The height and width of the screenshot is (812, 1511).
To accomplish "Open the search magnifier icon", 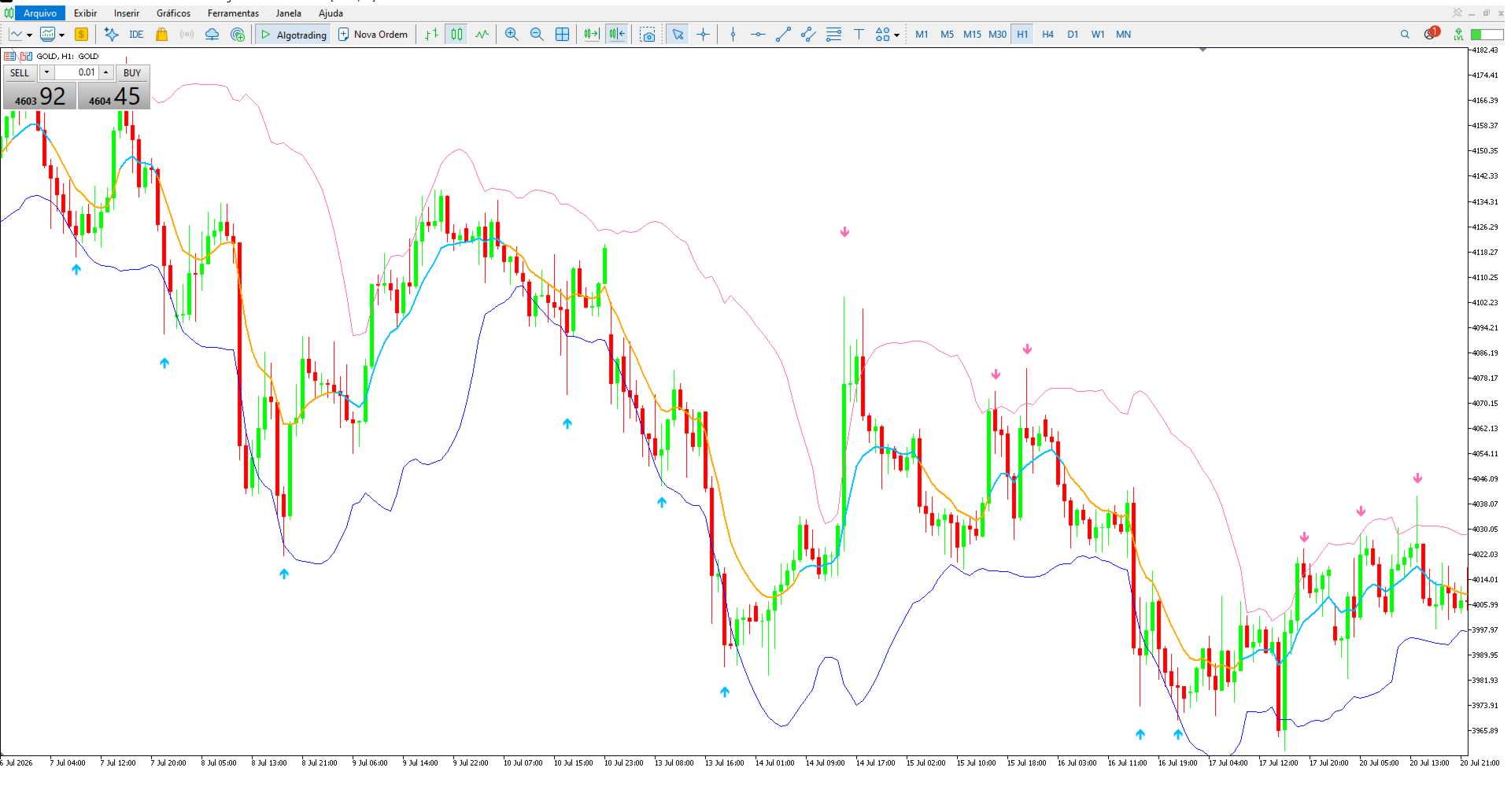I will coord(1405,35).
